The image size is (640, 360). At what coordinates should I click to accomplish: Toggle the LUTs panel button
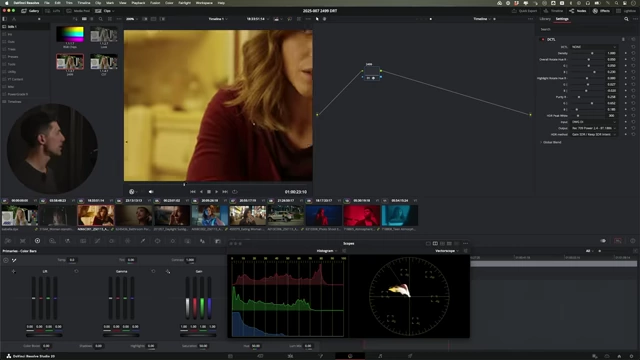(x=53, y=11)
